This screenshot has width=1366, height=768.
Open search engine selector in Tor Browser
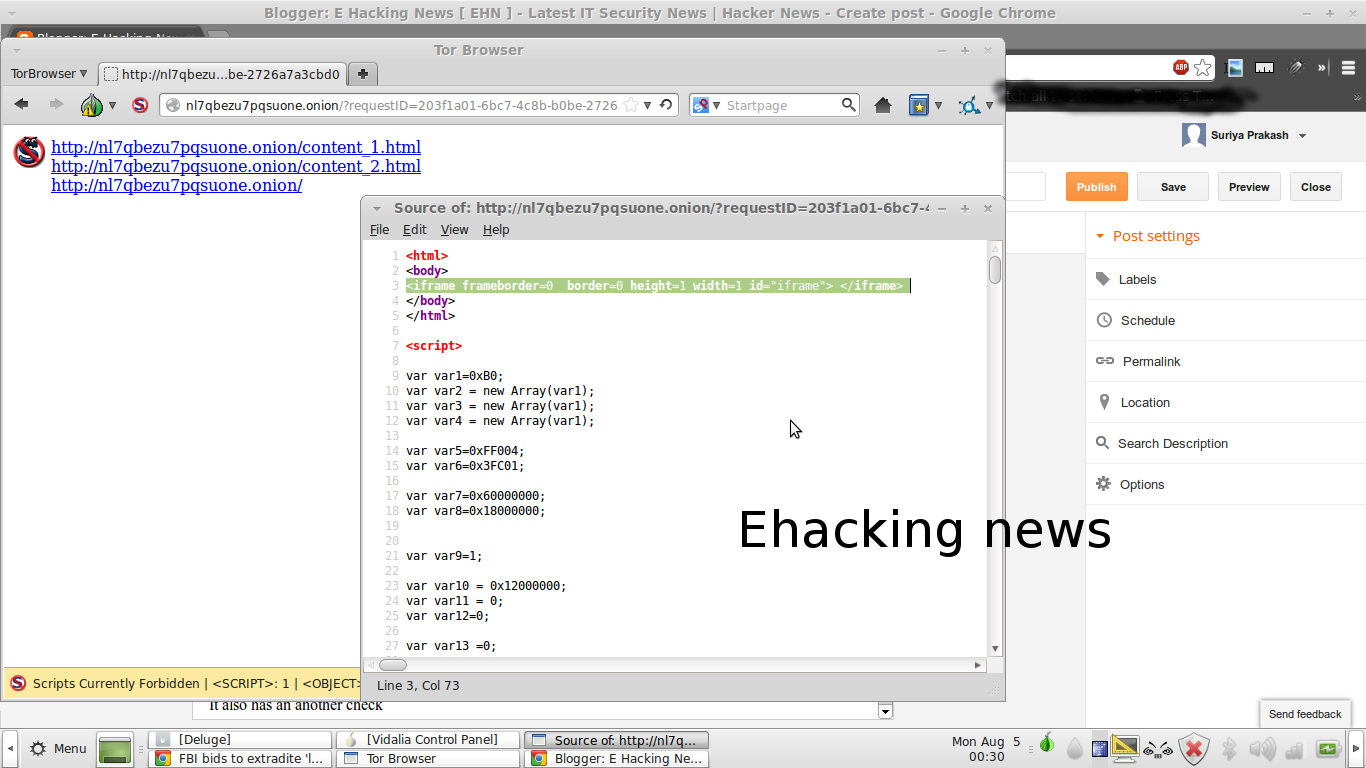point(704,105)
